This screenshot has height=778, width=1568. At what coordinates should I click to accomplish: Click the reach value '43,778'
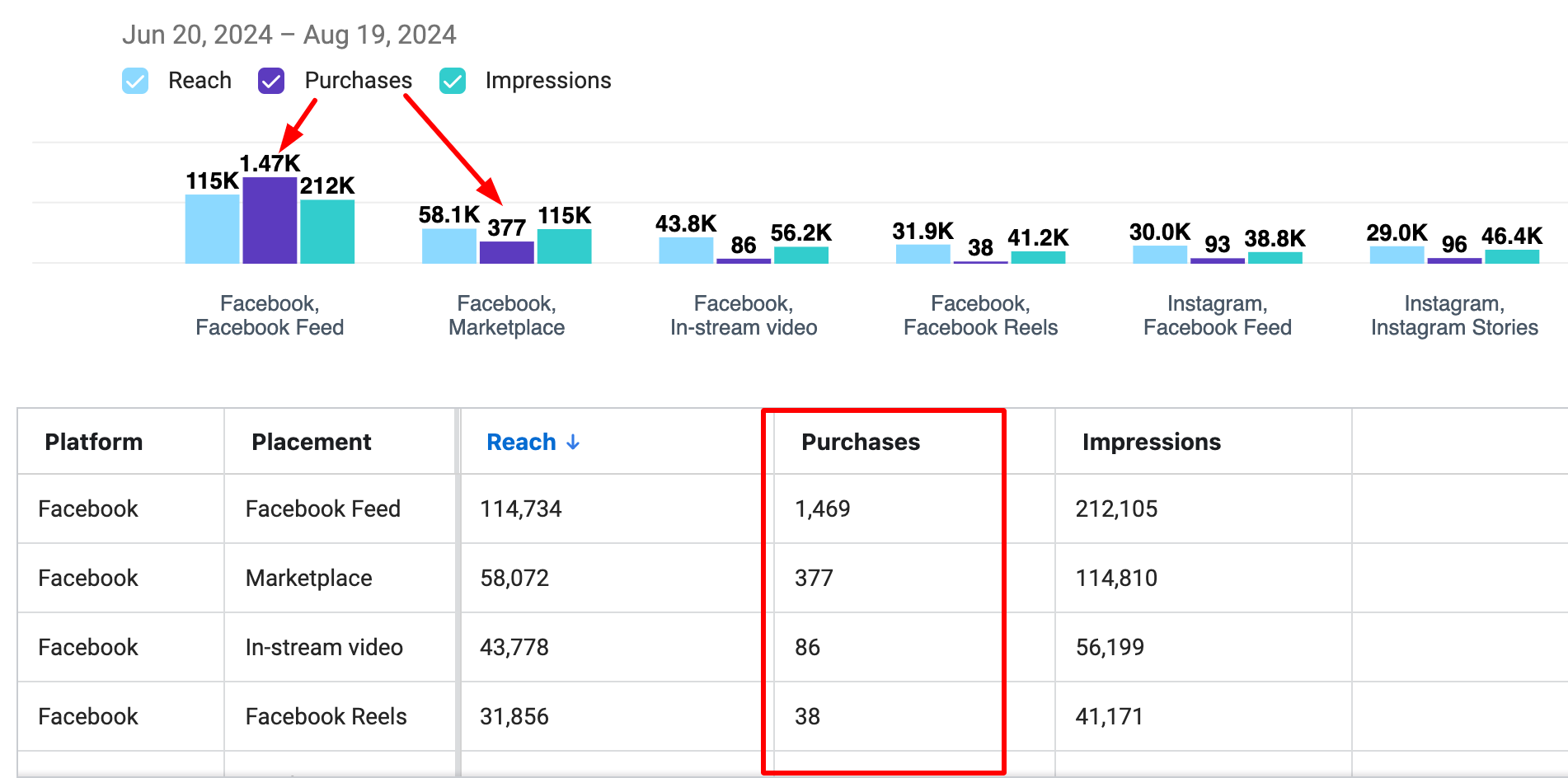(514, 648)
